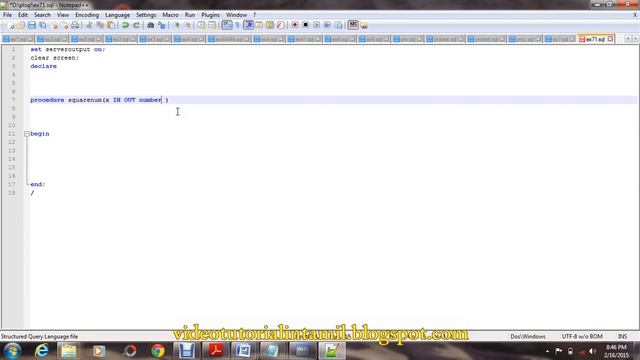Click the ABC spell-check toolbar icon
The height and width of the screenshot is (360, 640).
(x=353, y=25)
